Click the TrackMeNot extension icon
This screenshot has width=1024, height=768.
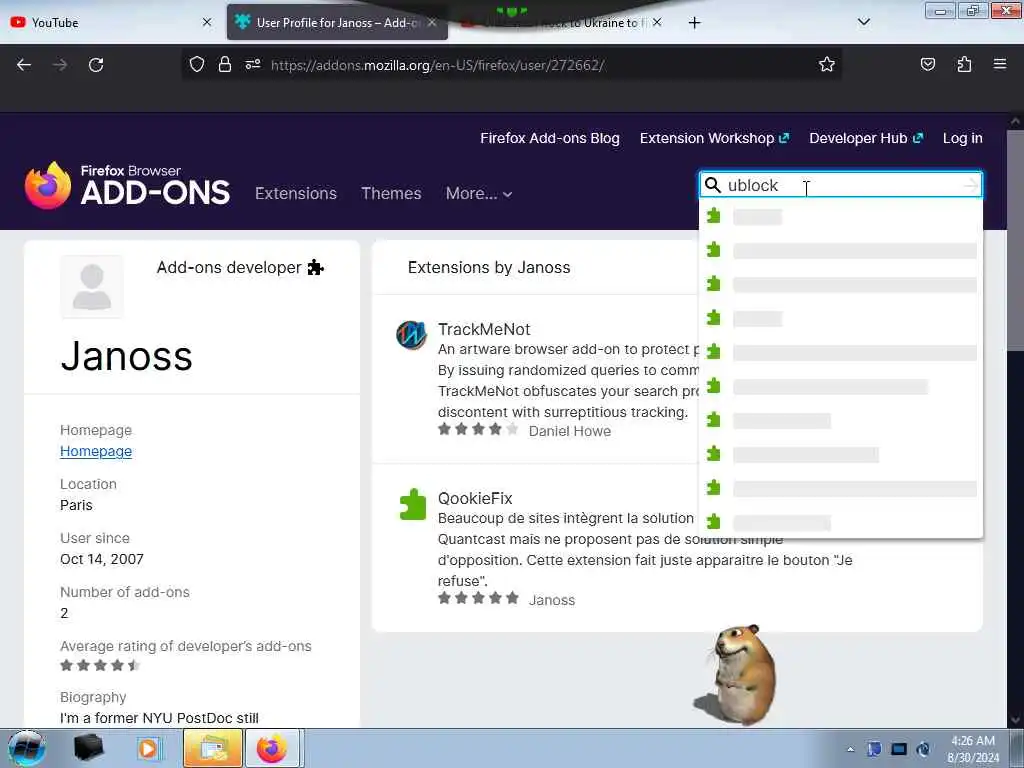tap(411, 335)
